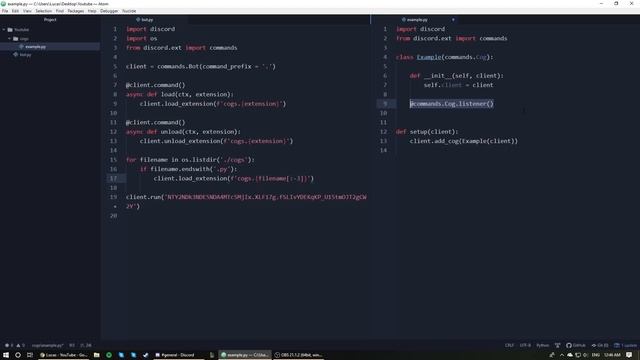Open the Help menu
Viewport: 640px width, 360px height.
click(92, 11)
